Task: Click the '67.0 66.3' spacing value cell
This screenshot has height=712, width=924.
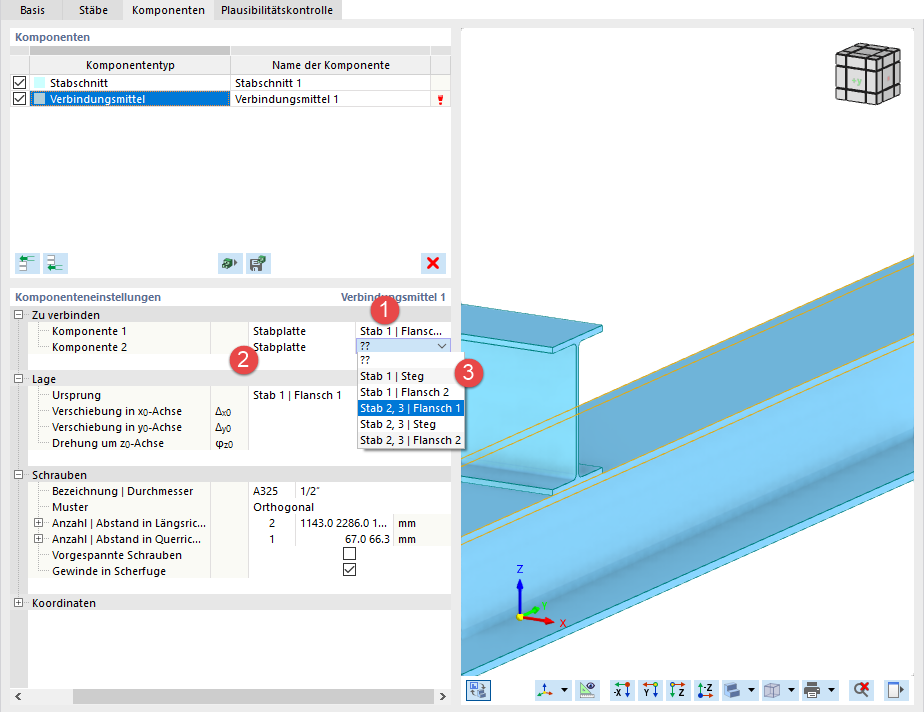Action: (x=345, y=539)
